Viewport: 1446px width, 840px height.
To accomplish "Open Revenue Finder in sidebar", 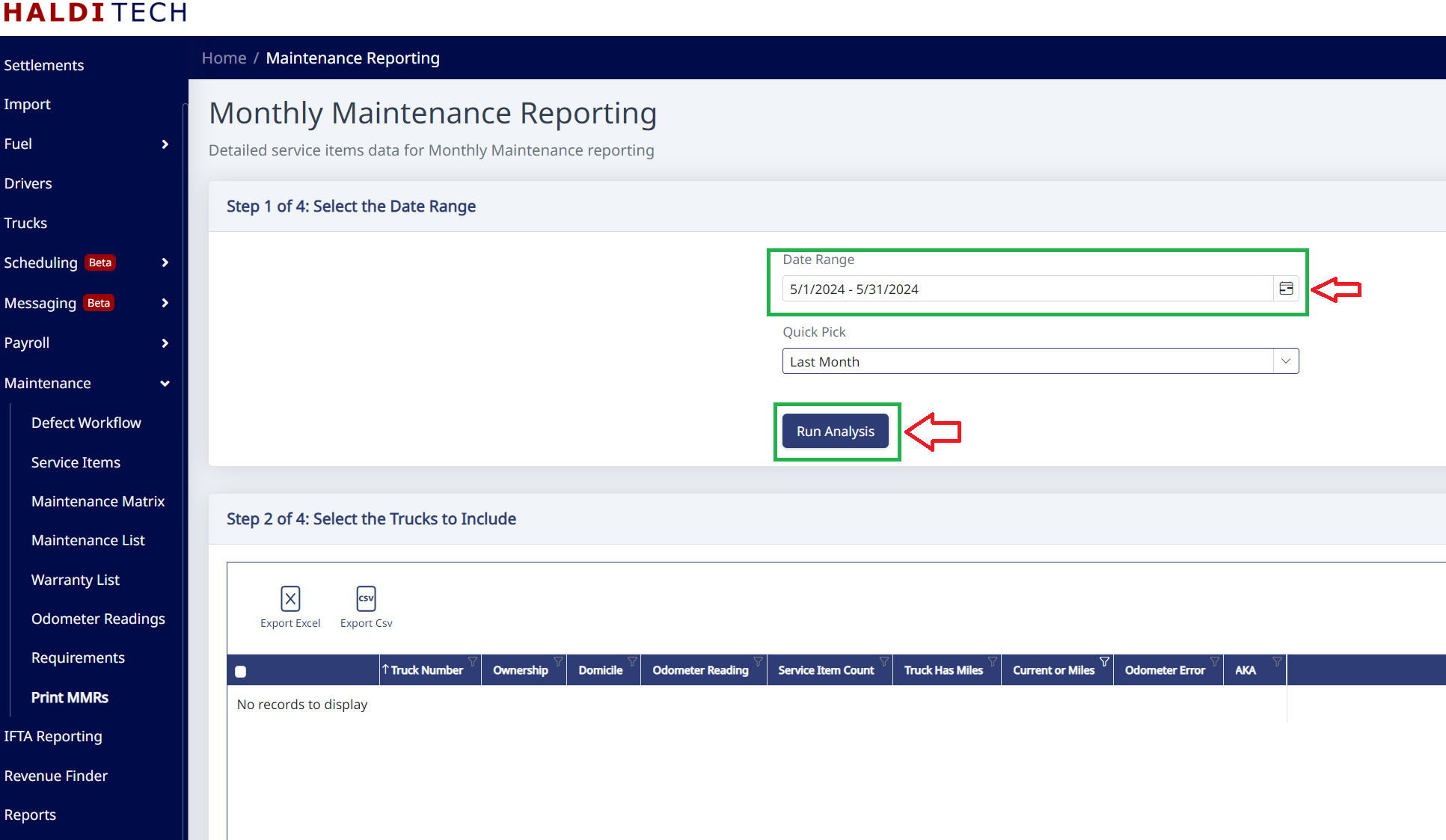I will click(56, 776).
